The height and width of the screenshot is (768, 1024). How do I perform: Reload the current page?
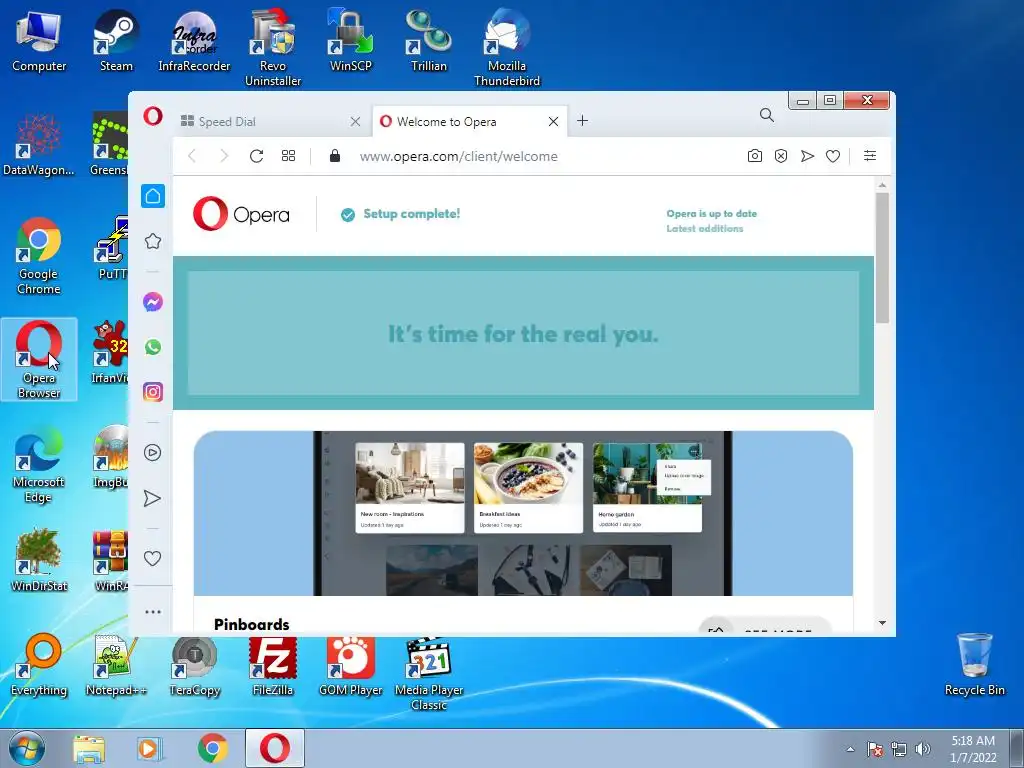[256, 156]
